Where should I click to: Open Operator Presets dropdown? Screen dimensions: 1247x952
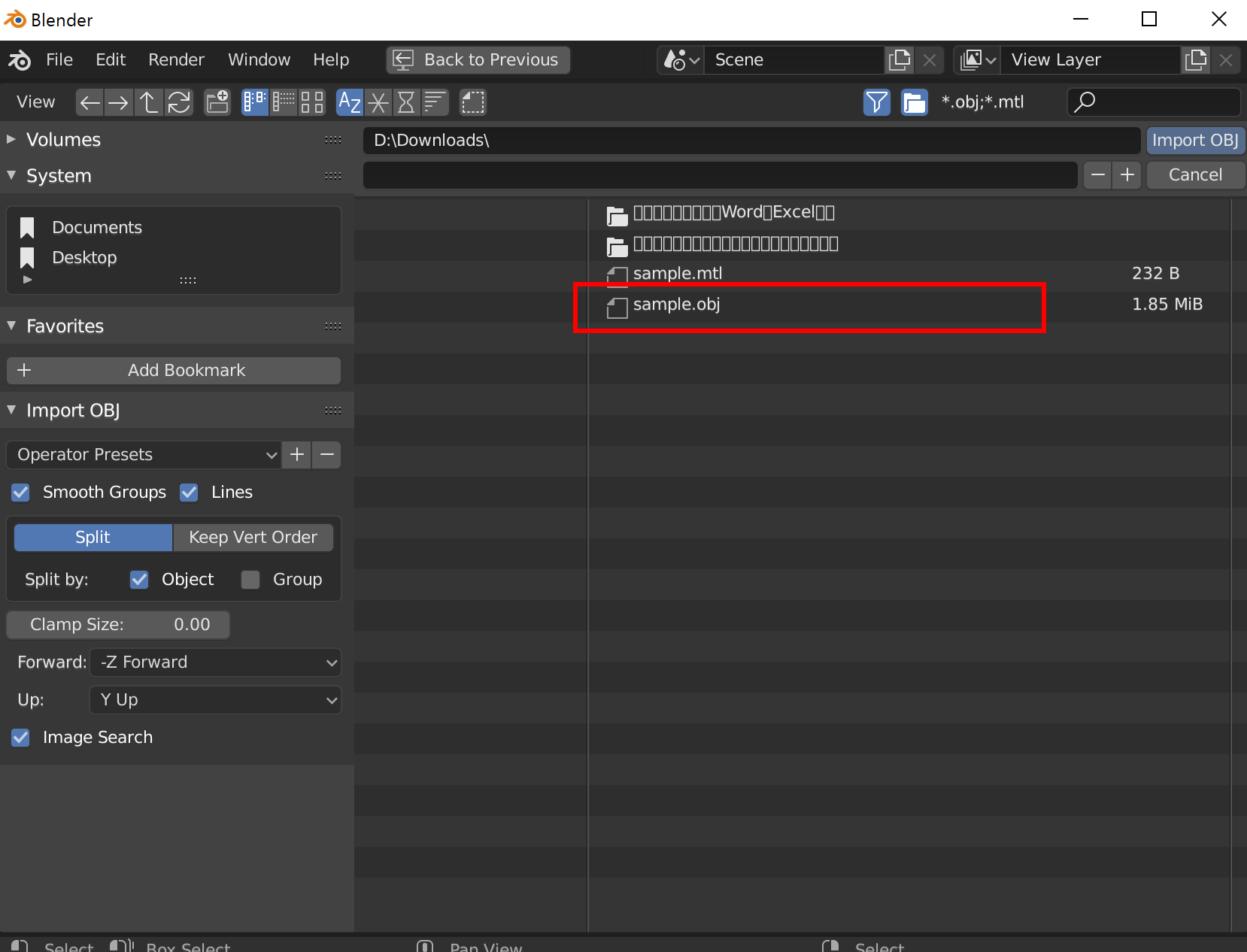coord(144,455)
